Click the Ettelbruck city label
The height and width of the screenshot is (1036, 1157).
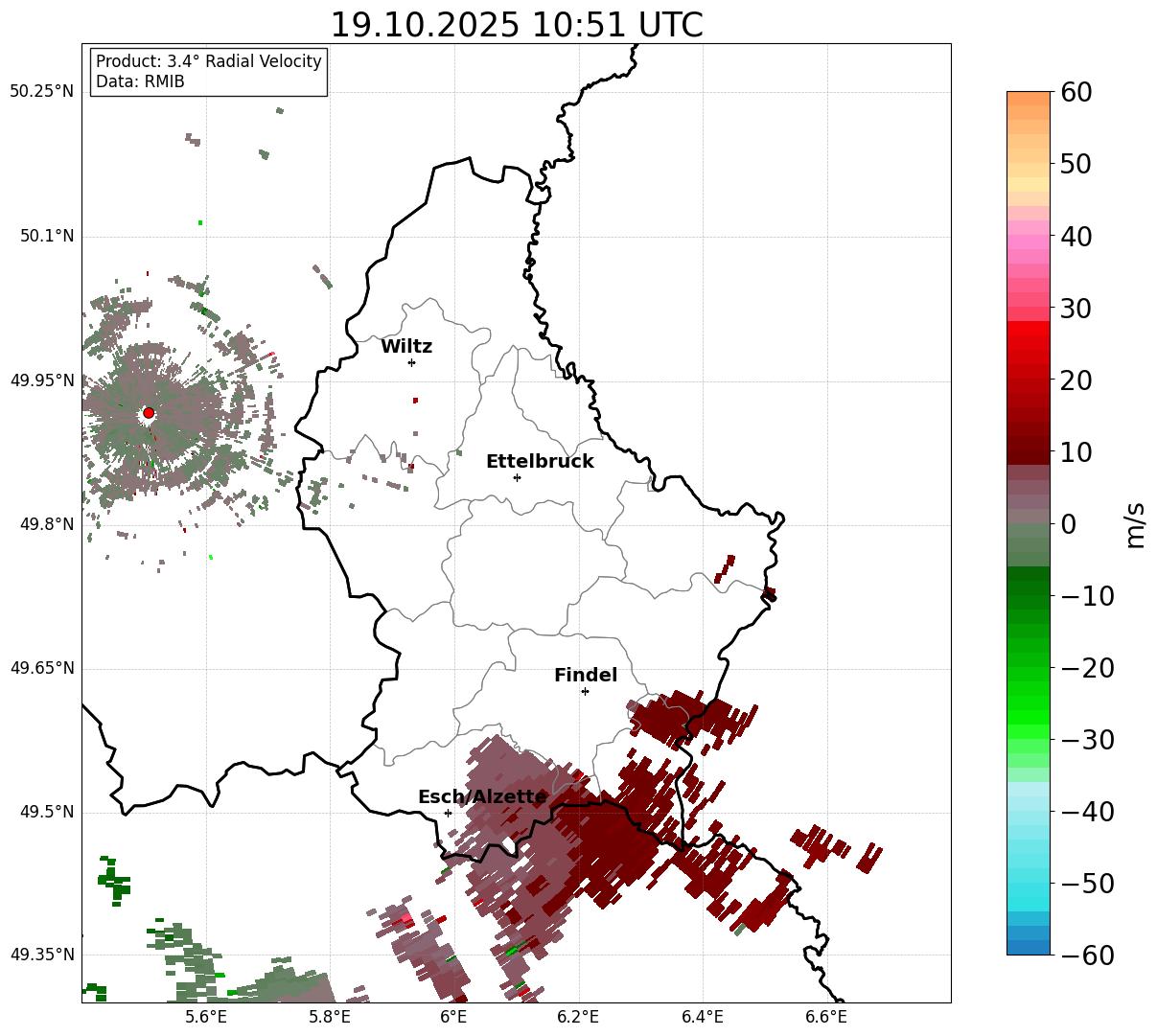[x=540, y=462]
